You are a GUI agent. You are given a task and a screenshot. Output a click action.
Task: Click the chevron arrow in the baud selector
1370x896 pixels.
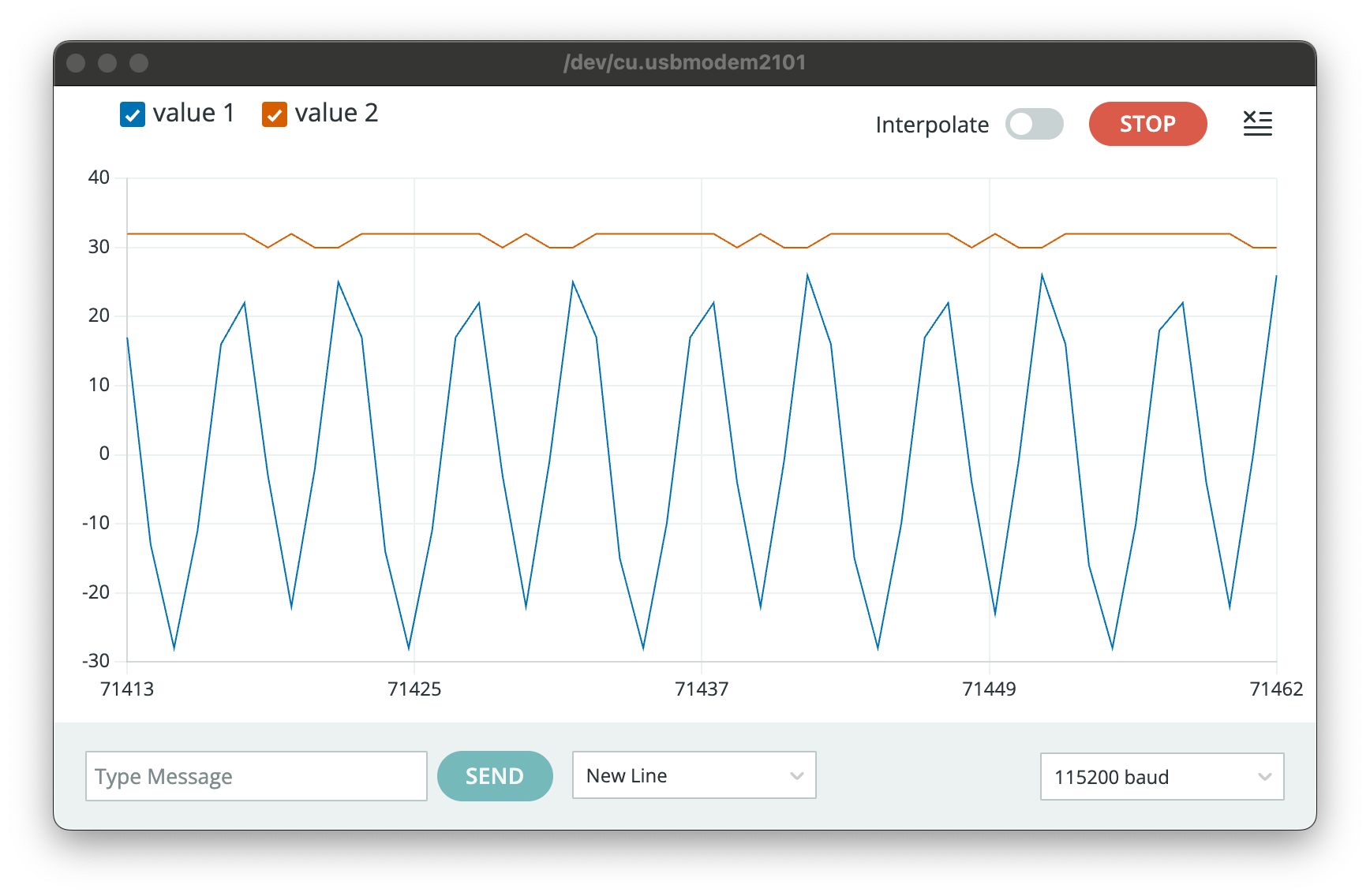coord(1264,777)
